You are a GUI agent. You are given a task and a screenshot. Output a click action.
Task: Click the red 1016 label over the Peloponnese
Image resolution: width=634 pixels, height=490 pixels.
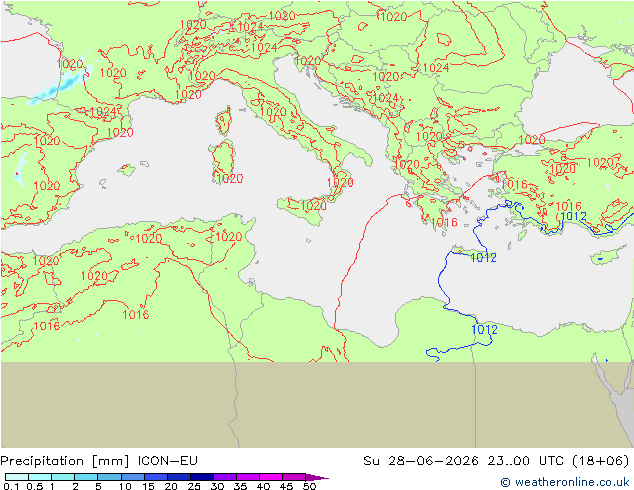click(444, 222)
